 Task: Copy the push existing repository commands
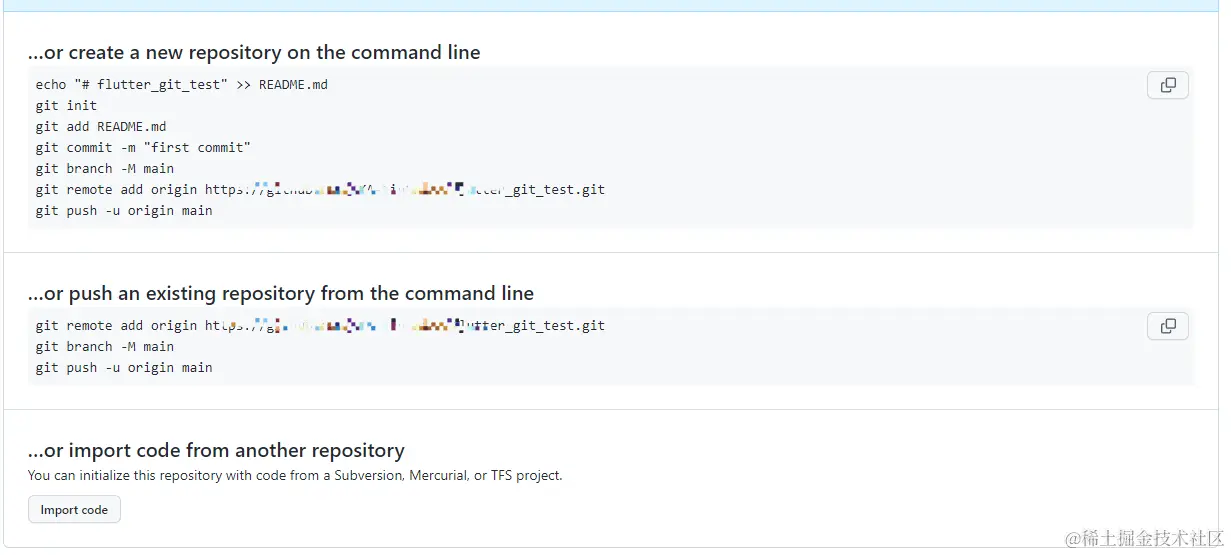pyautogui.click(x=1167, y=326)
